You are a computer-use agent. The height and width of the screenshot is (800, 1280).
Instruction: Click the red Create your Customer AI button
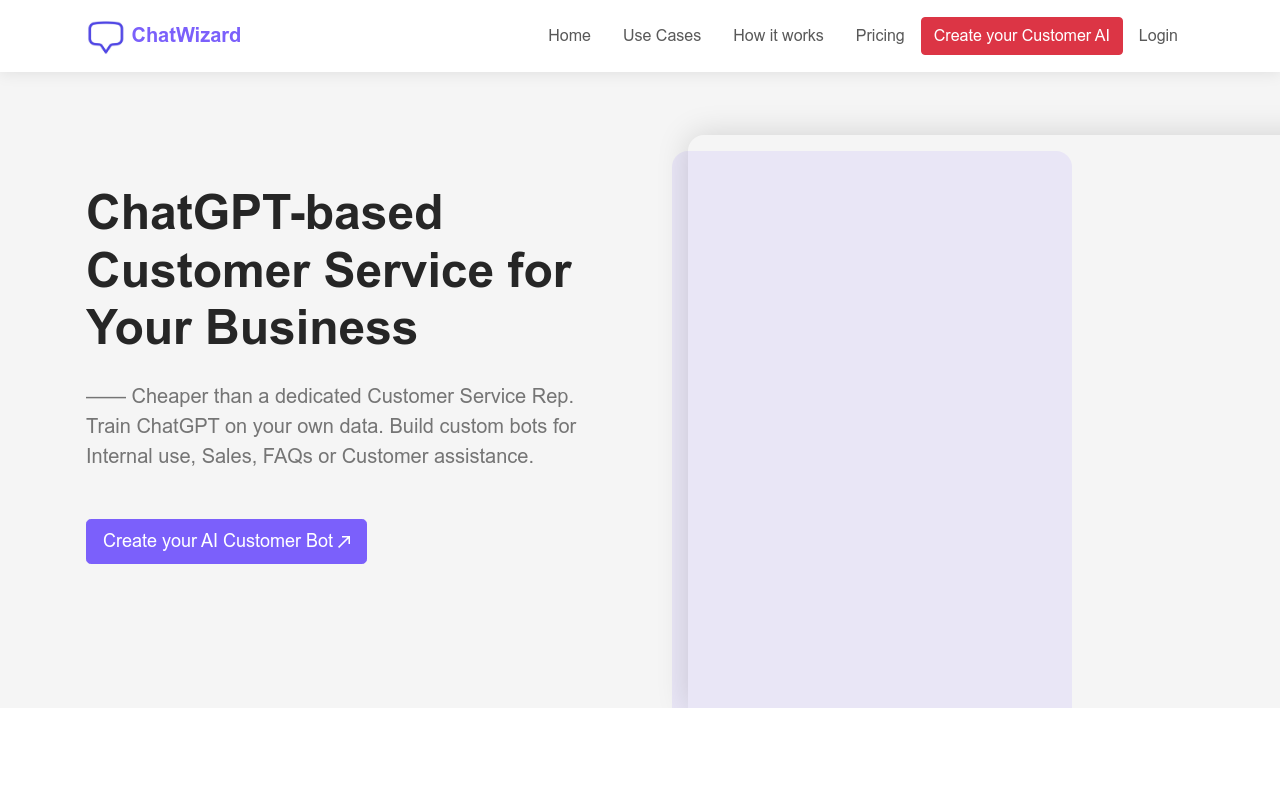click(1022, 36)
